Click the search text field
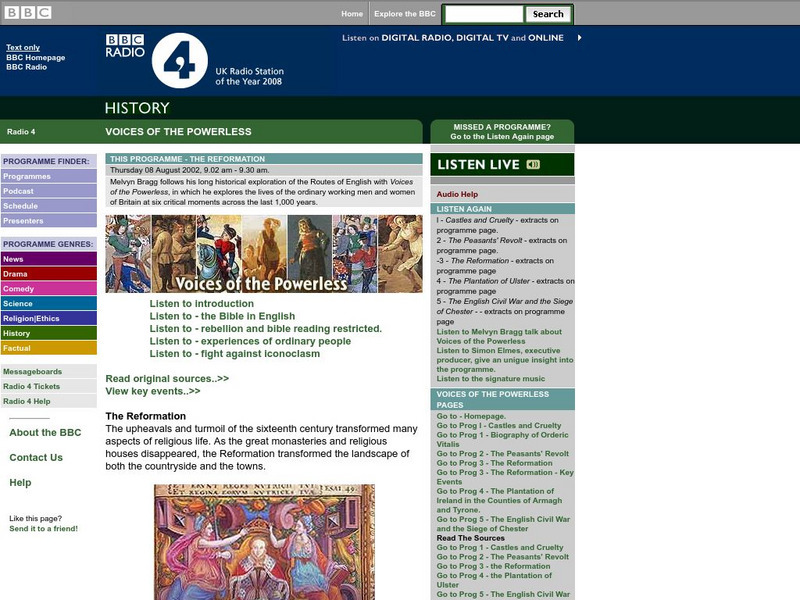 tap(483, 13)
